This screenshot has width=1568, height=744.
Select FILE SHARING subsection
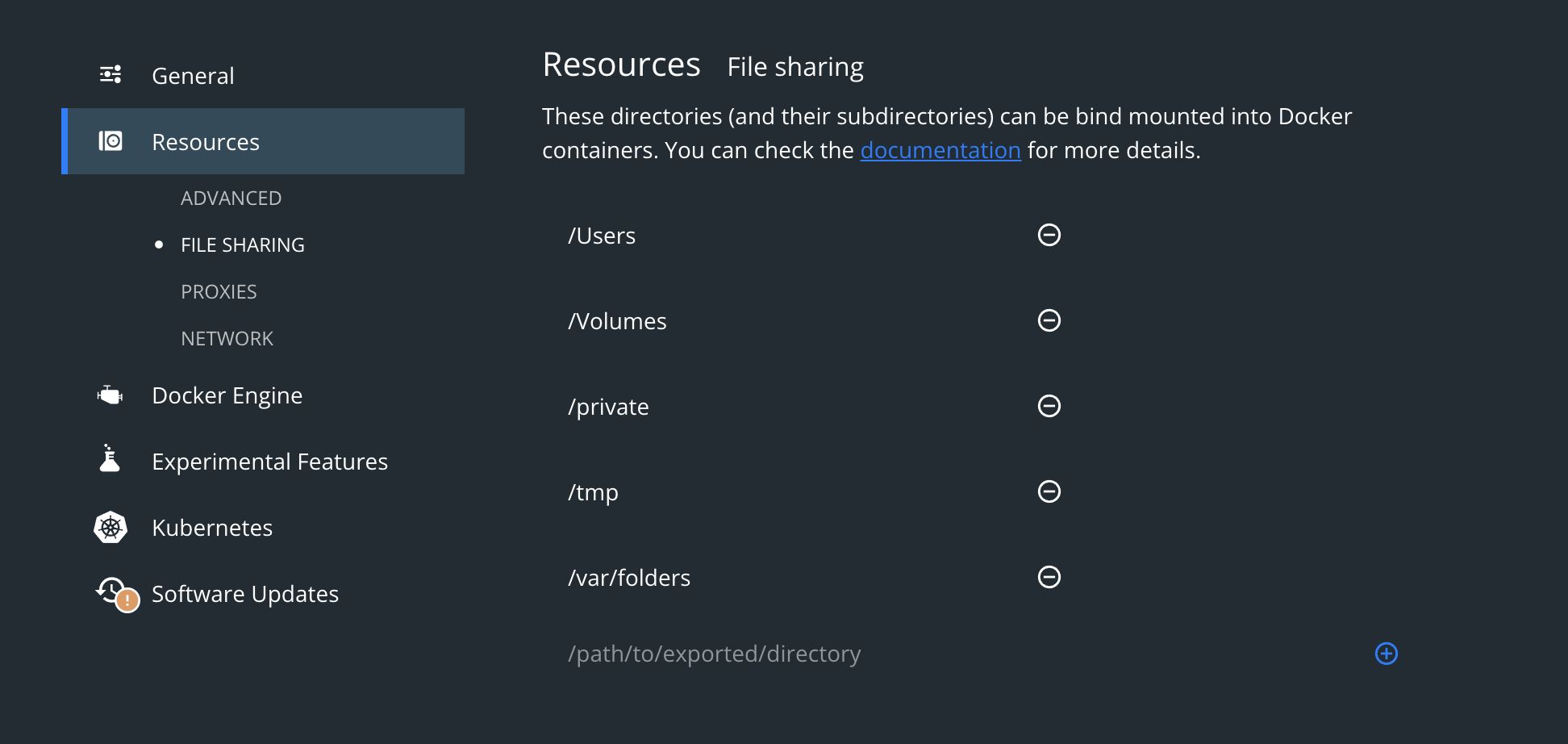243,245
